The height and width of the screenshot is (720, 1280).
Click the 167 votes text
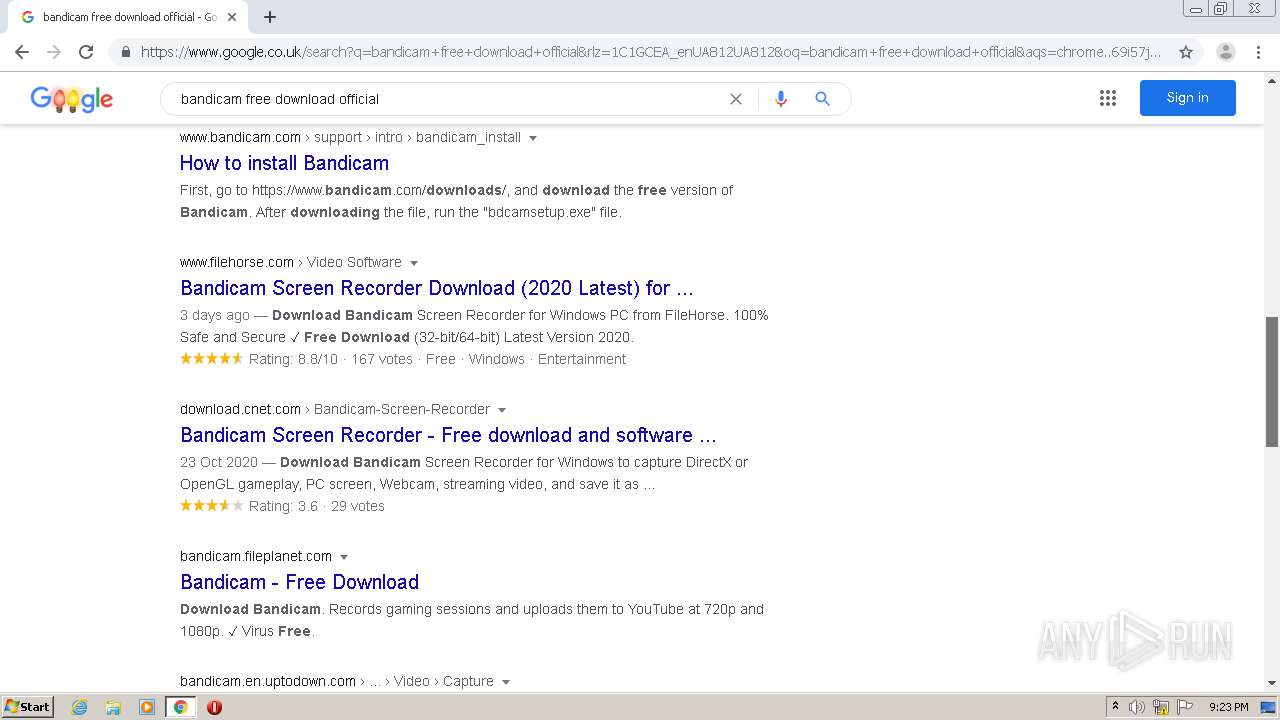pyautogui.click(x=382, y=359)
